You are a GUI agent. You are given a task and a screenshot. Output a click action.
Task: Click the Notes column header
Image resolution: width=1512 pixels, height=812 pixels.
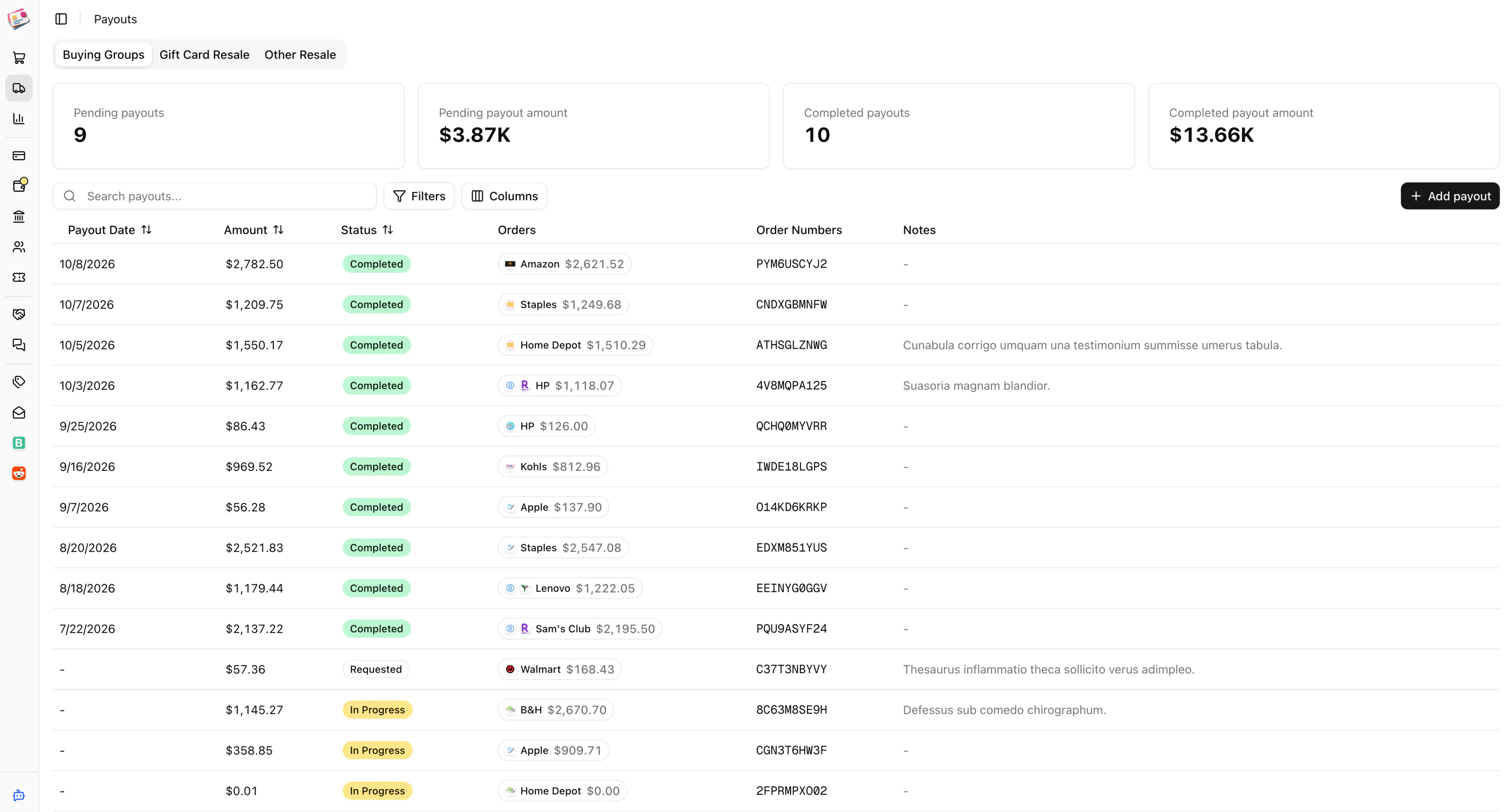(x=919, y=229)
